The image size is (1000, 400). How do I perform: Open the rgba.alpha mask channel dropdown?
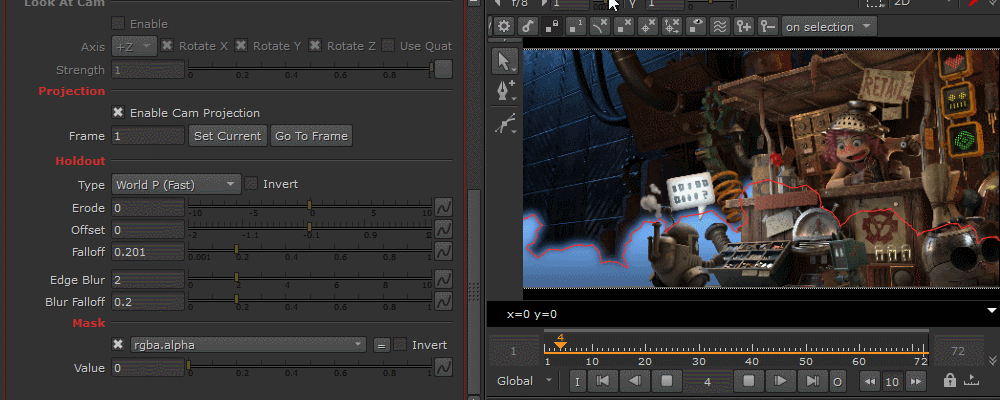[x=248, y=345]
